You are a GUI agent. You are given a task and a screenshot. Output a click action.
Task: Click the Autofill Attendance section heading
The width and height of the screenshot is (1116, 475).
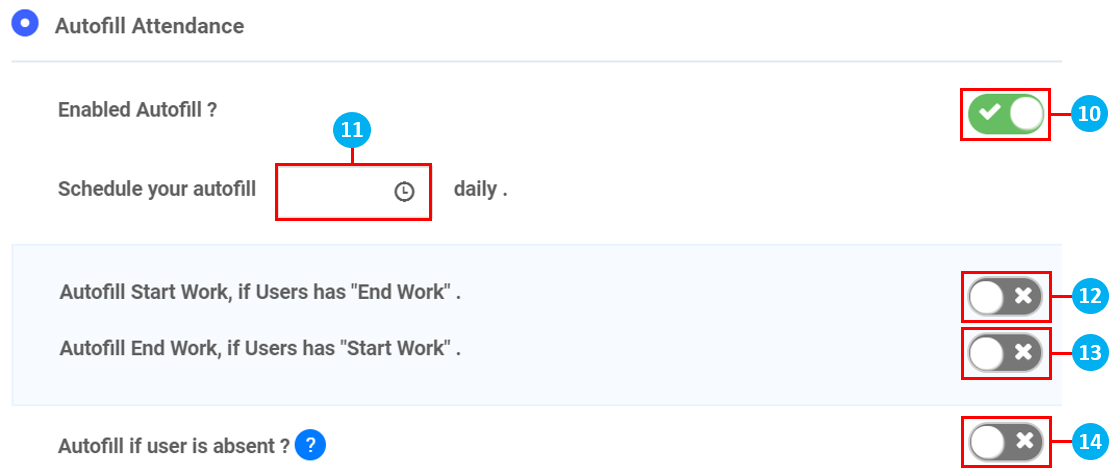[149, 26]
